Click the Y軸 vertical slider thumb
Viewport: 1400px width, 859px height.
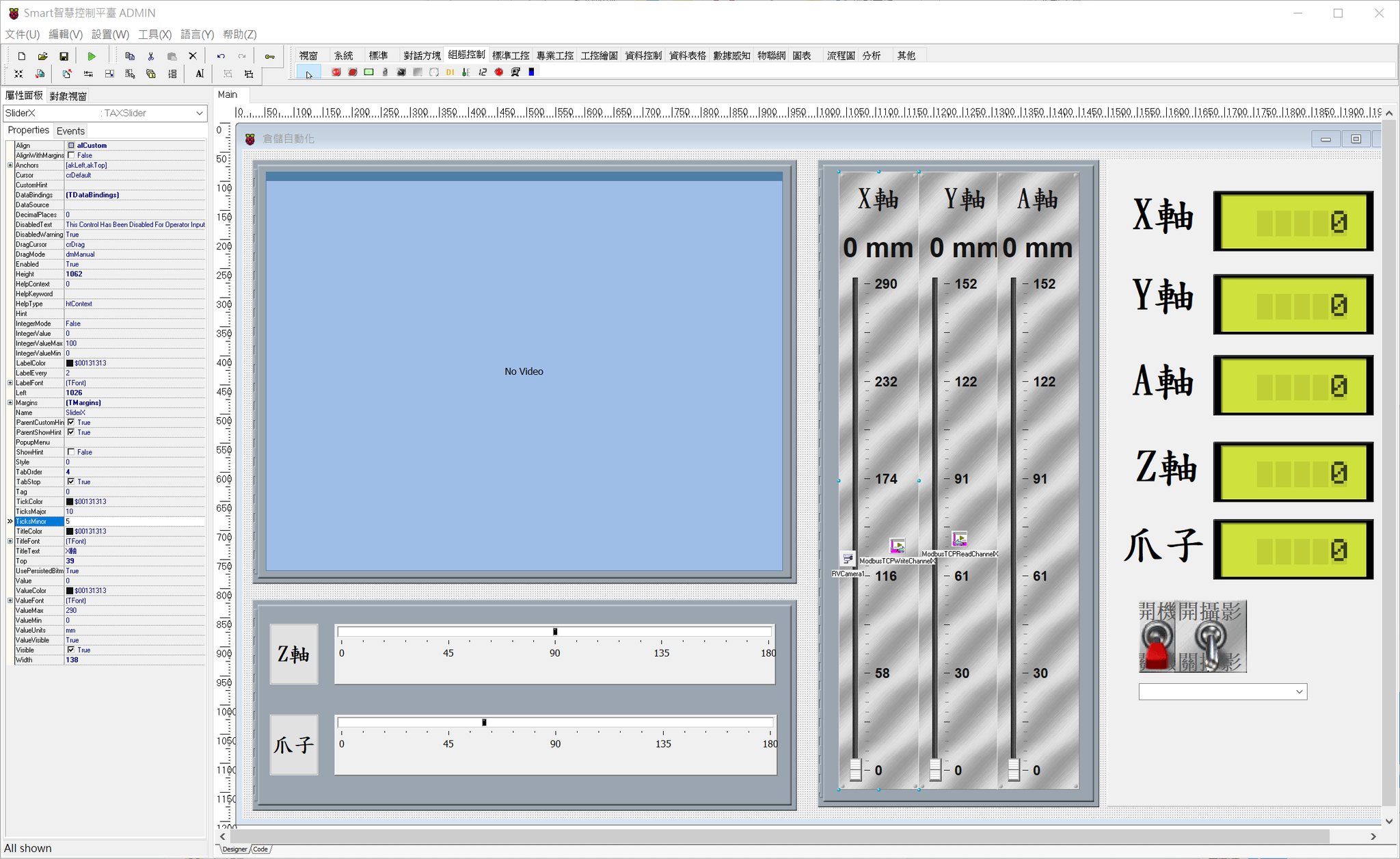[x=935, y=770]
